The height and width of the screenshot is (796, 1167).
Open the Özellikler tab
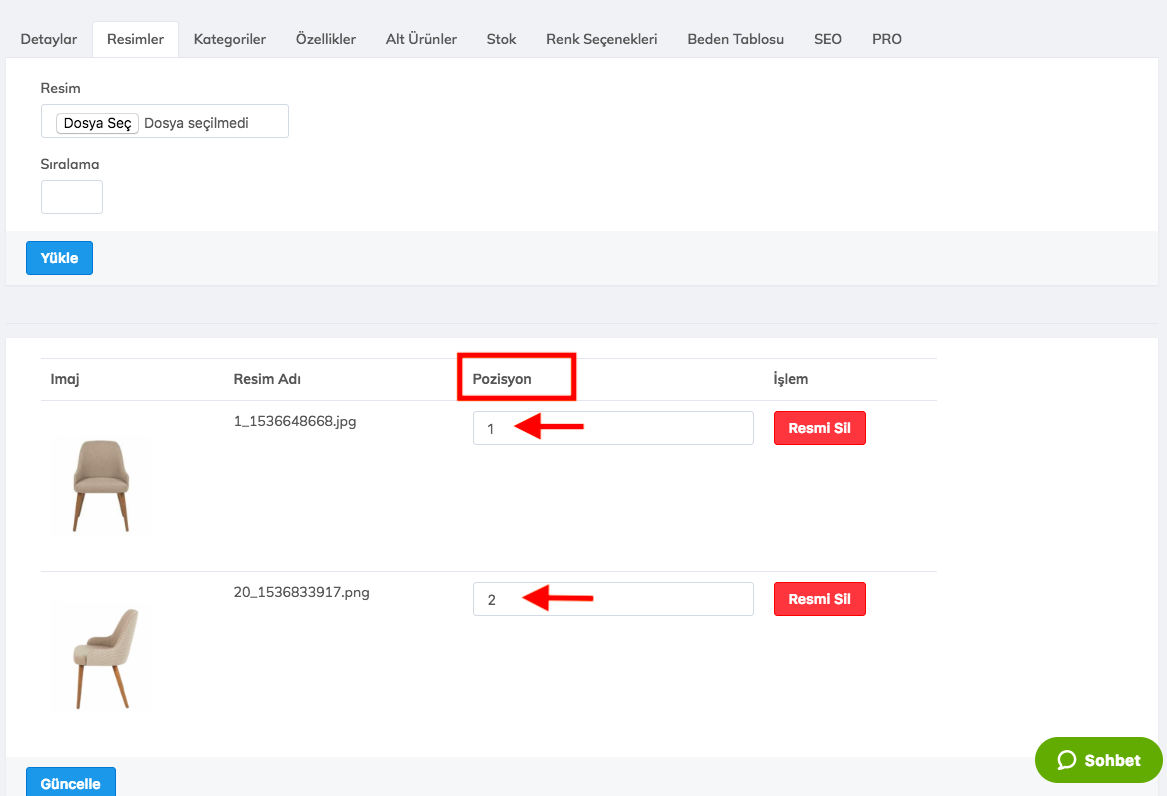click(325, 39)
